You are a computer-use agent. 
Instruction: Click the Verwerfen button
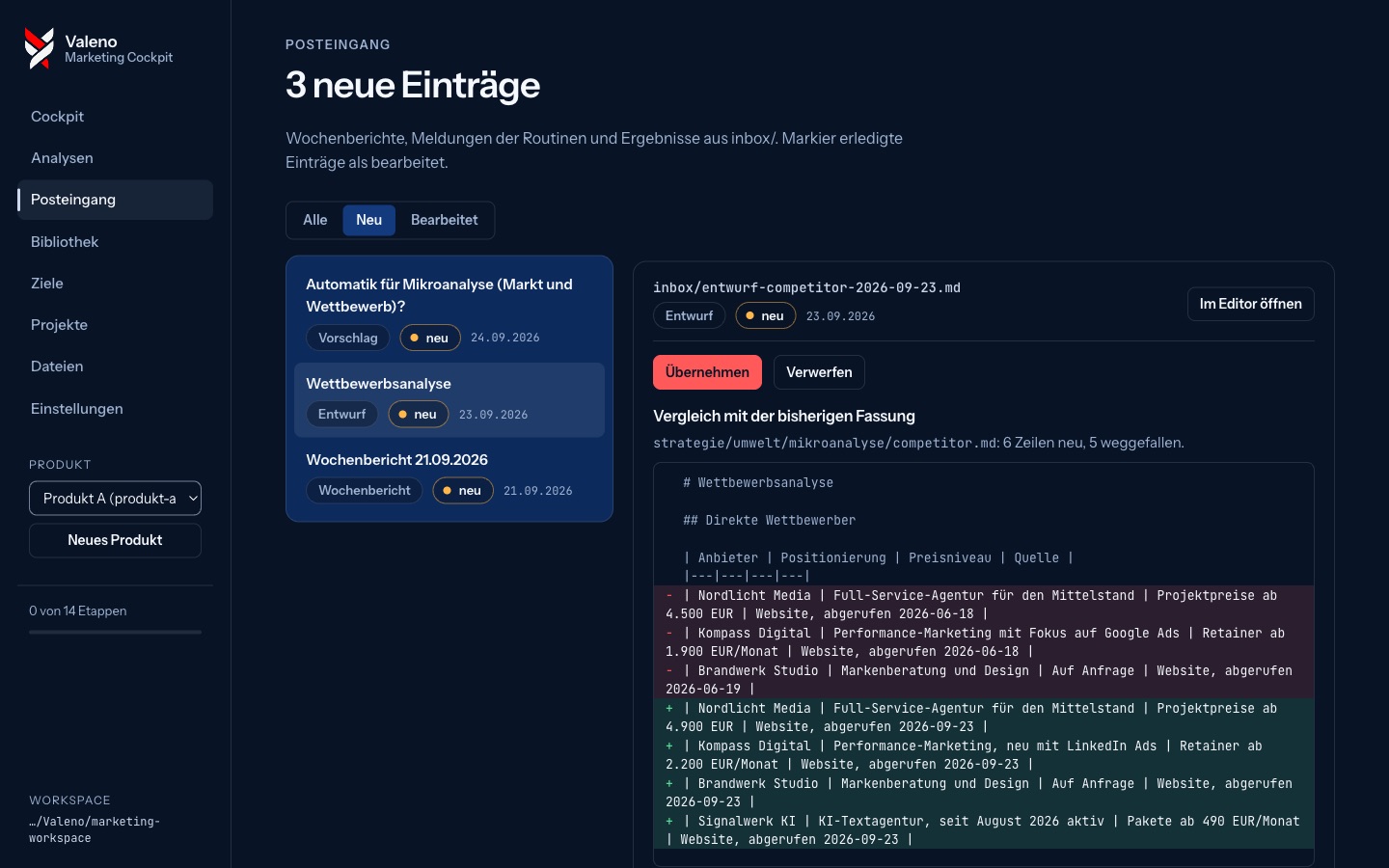click(819, 372)
